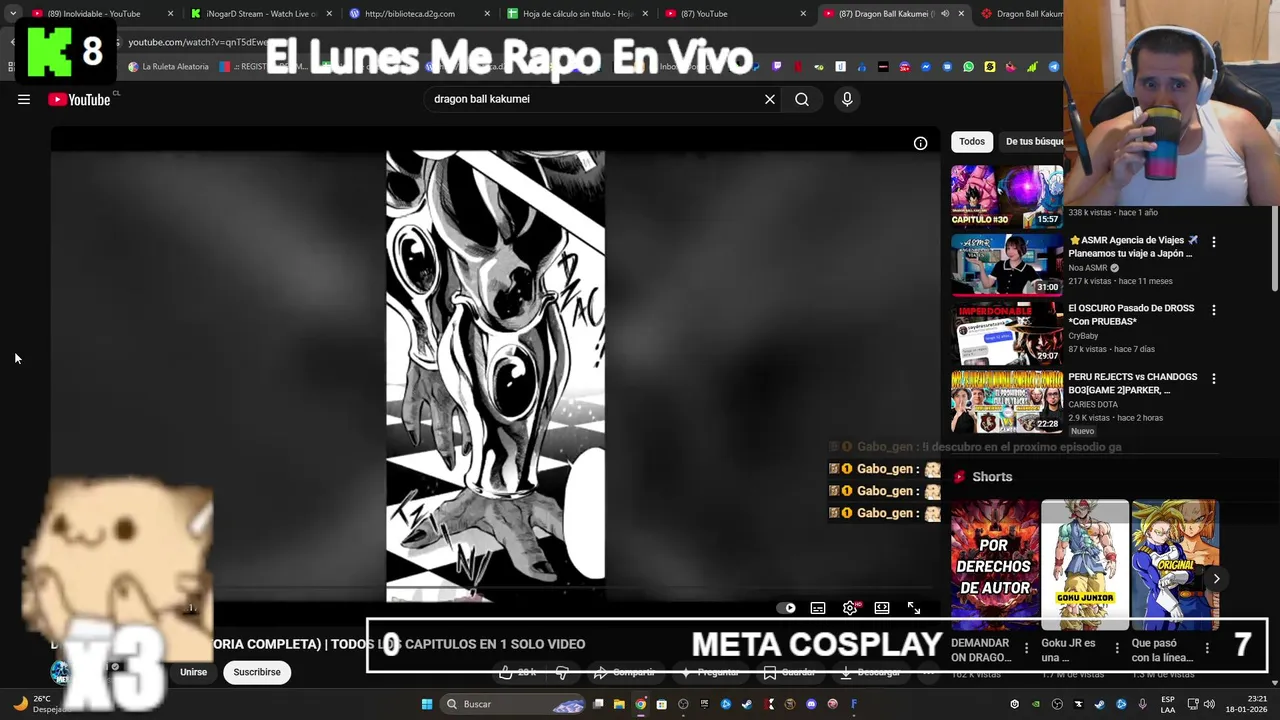
Task: Open player settings gear
Action: click(850, 608)
